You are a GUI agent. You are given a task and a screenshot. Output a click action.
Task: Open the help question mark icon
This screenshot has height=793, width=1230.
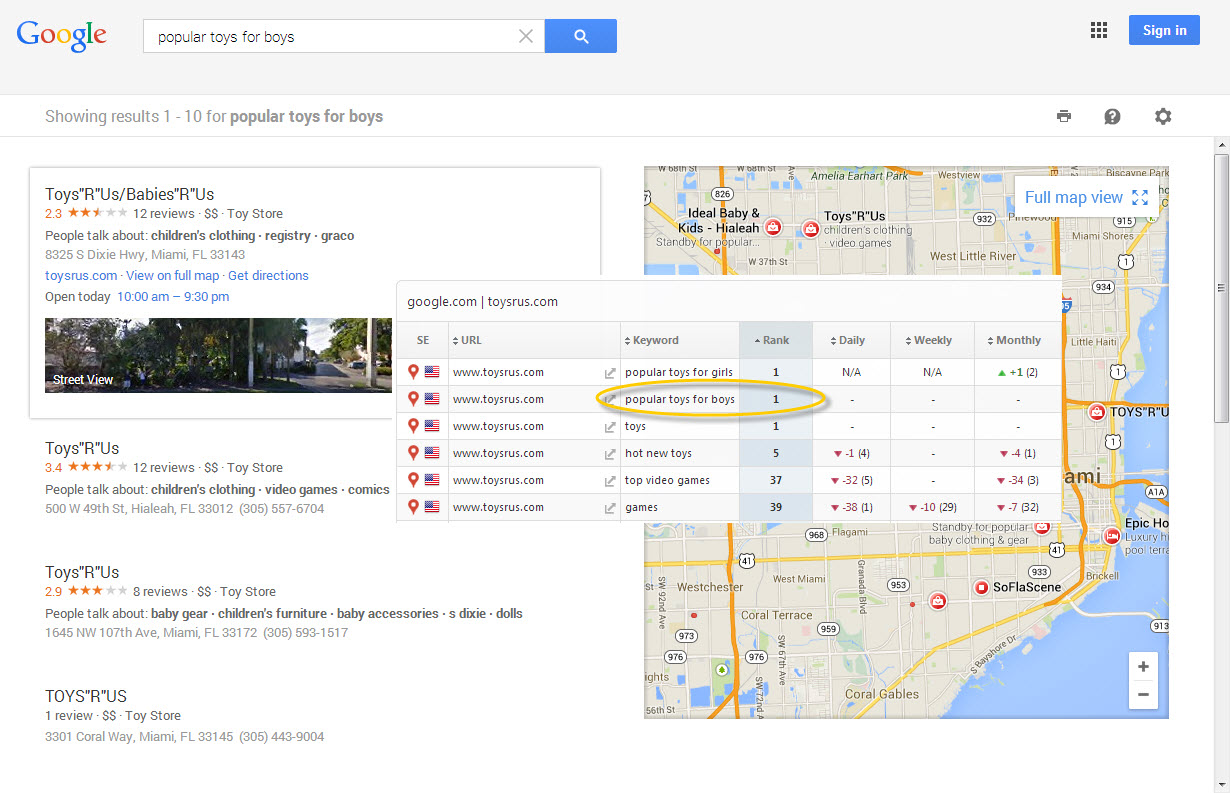(x=1112, y=116)
